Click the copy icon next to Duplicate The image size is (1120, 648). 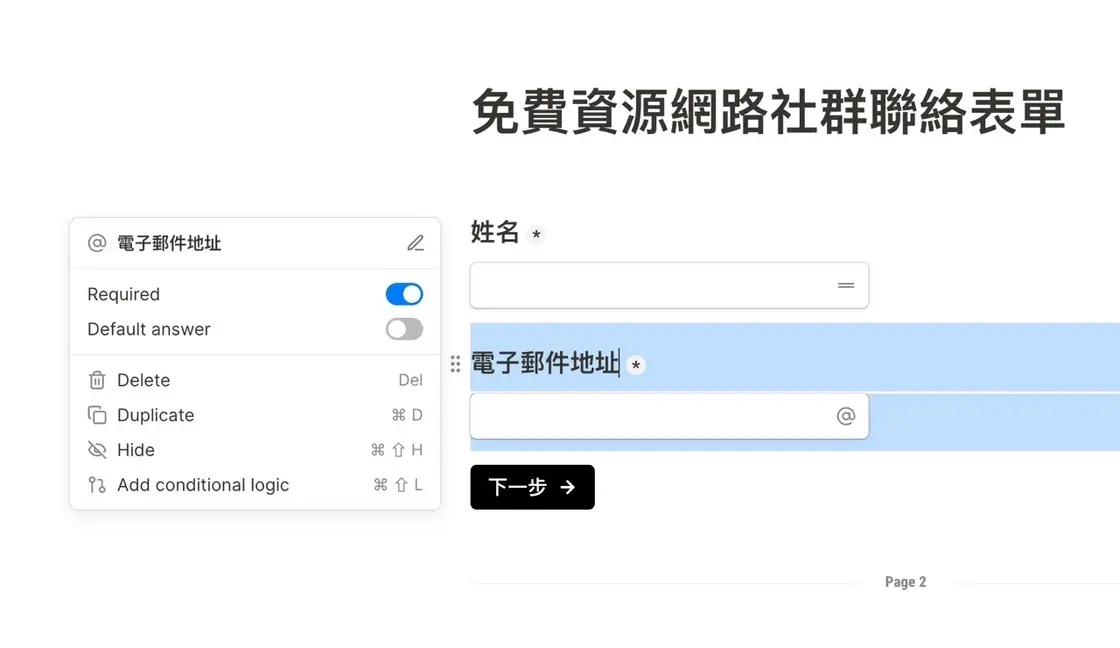coord(97,415)
